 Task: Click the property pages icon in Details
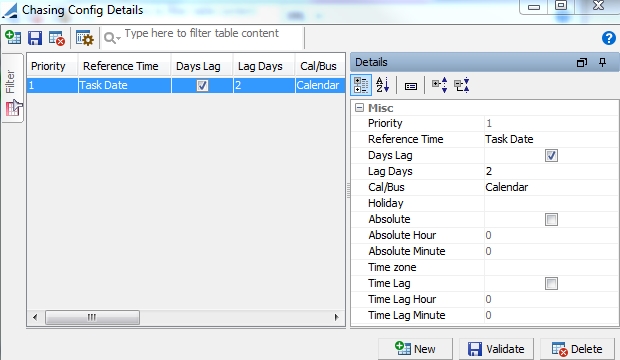[x=411, y=86]
